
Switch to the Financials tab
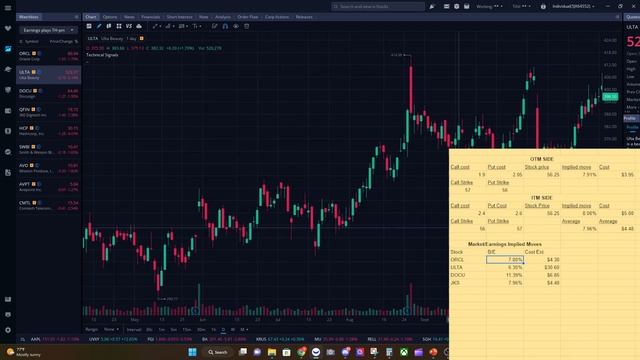coord(151,17)
